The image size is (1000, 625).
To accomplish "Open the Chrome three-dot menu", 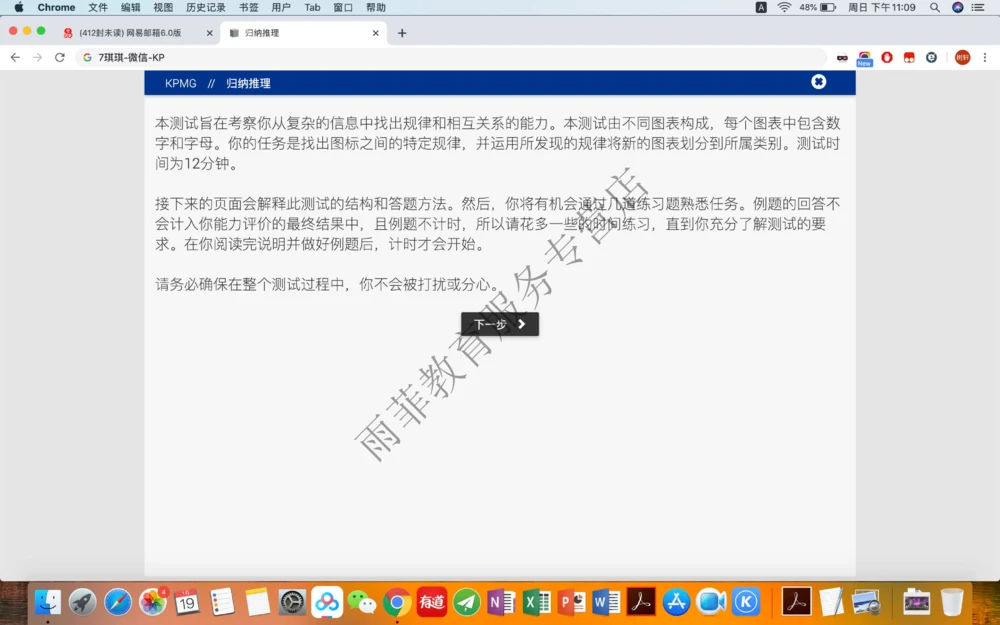I will click(x=986, y=57).
